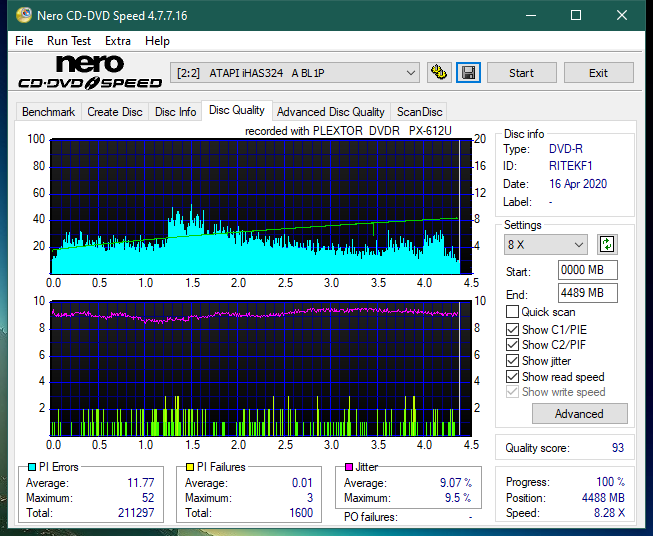
Task: Select the Disc Quality tab
Action: click(x=237, y=110)
